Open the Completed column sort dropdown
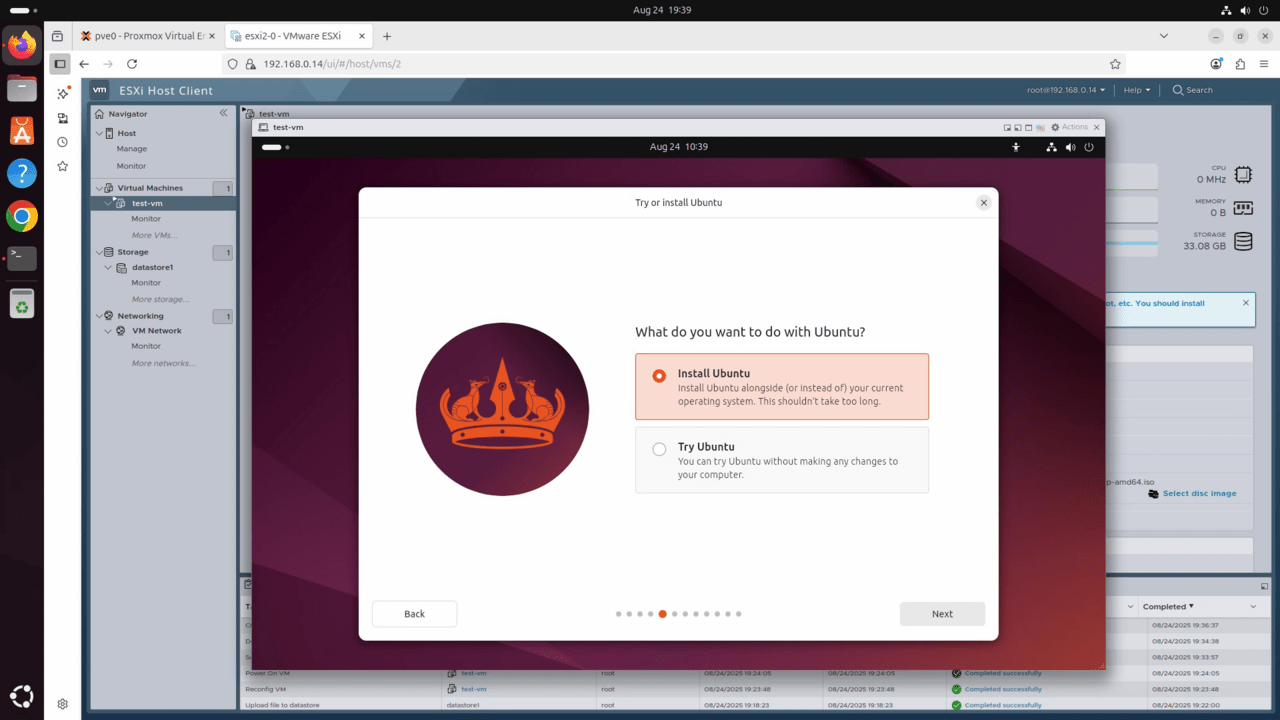1280x720 pixels. [1253, 607]
